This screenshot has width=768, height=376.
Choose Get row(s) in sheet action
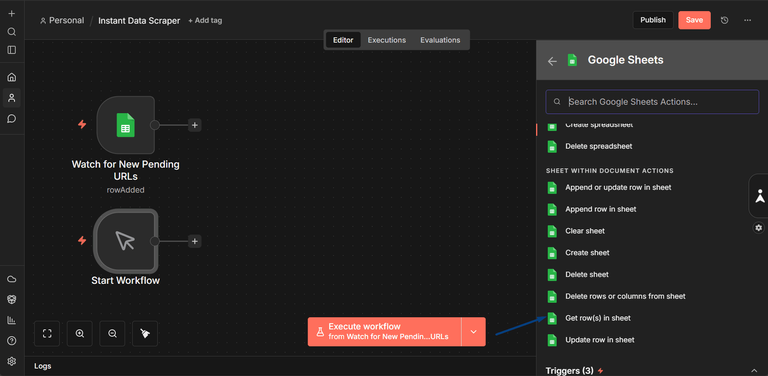[x=598, y=318]
